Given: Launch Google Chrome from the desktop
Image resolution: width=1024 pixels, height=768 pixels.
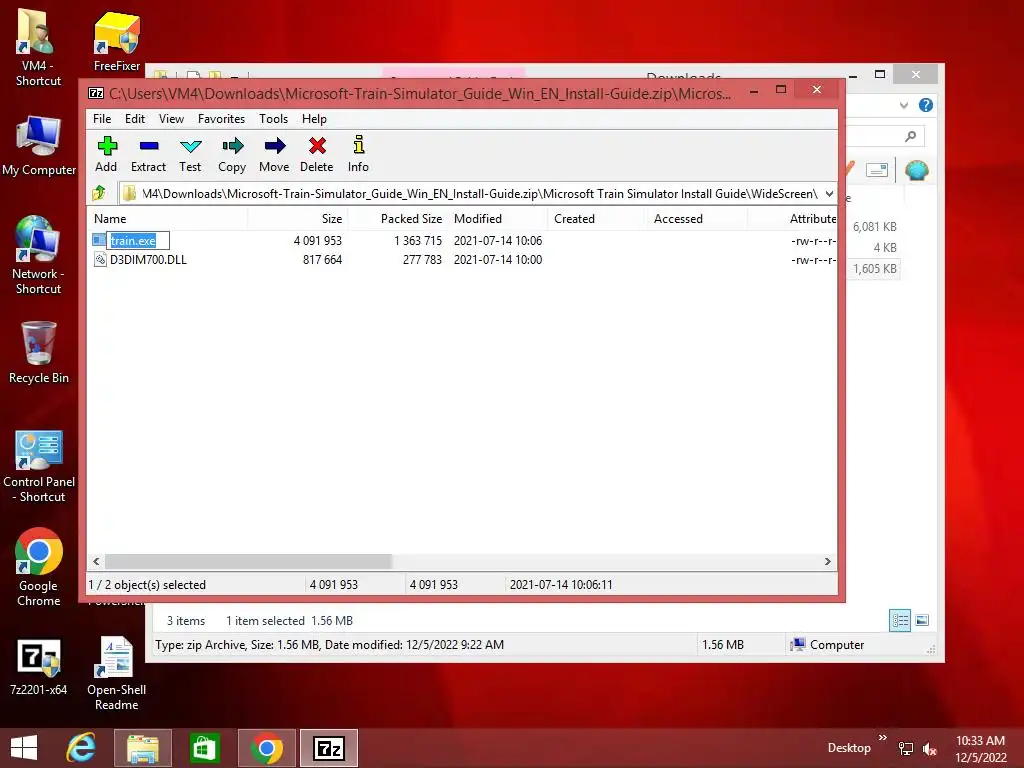Looking at the screenshot, I should 39,567.
